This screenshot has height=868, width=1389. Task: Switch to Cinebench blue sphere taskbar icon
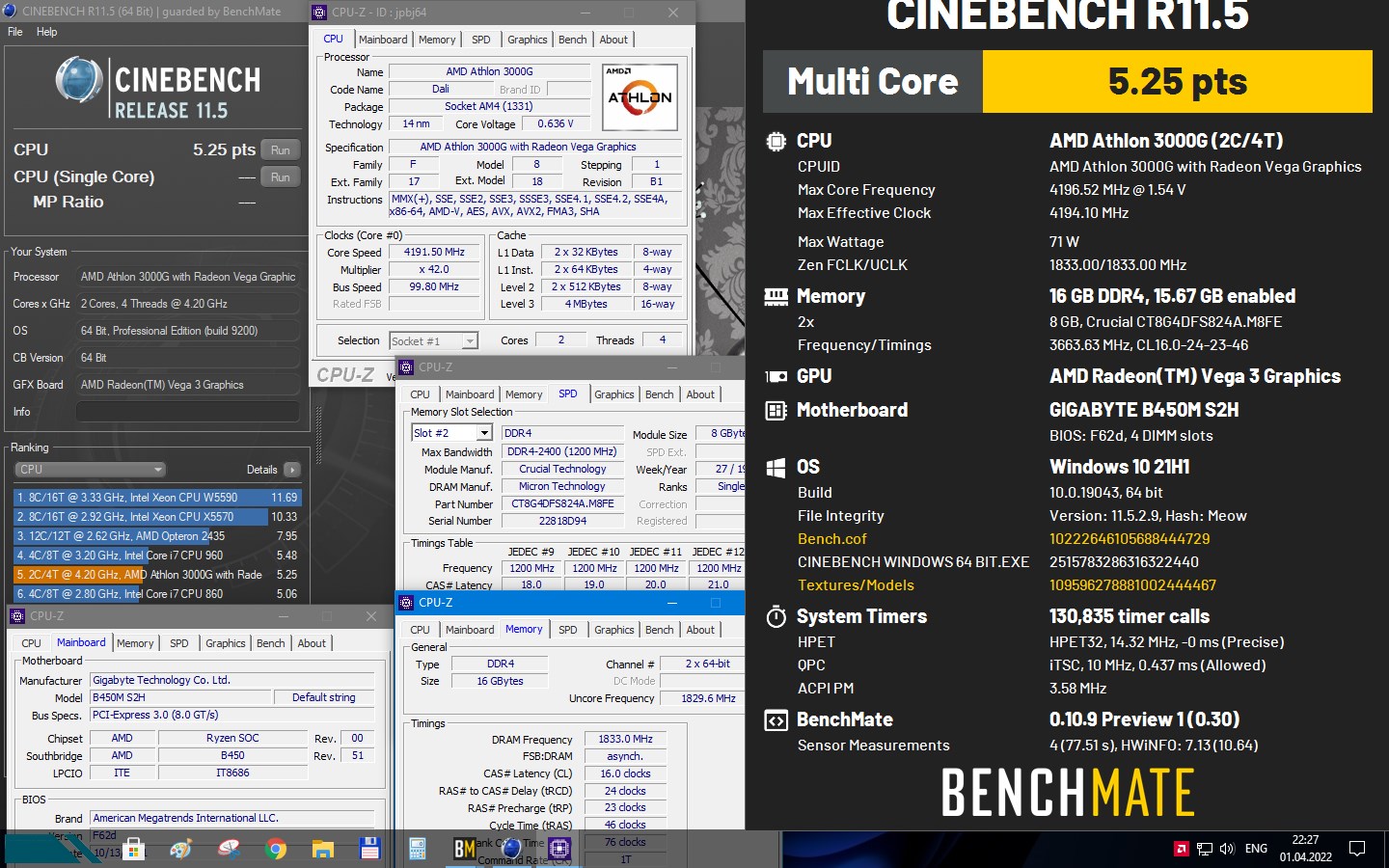(512, 849)
